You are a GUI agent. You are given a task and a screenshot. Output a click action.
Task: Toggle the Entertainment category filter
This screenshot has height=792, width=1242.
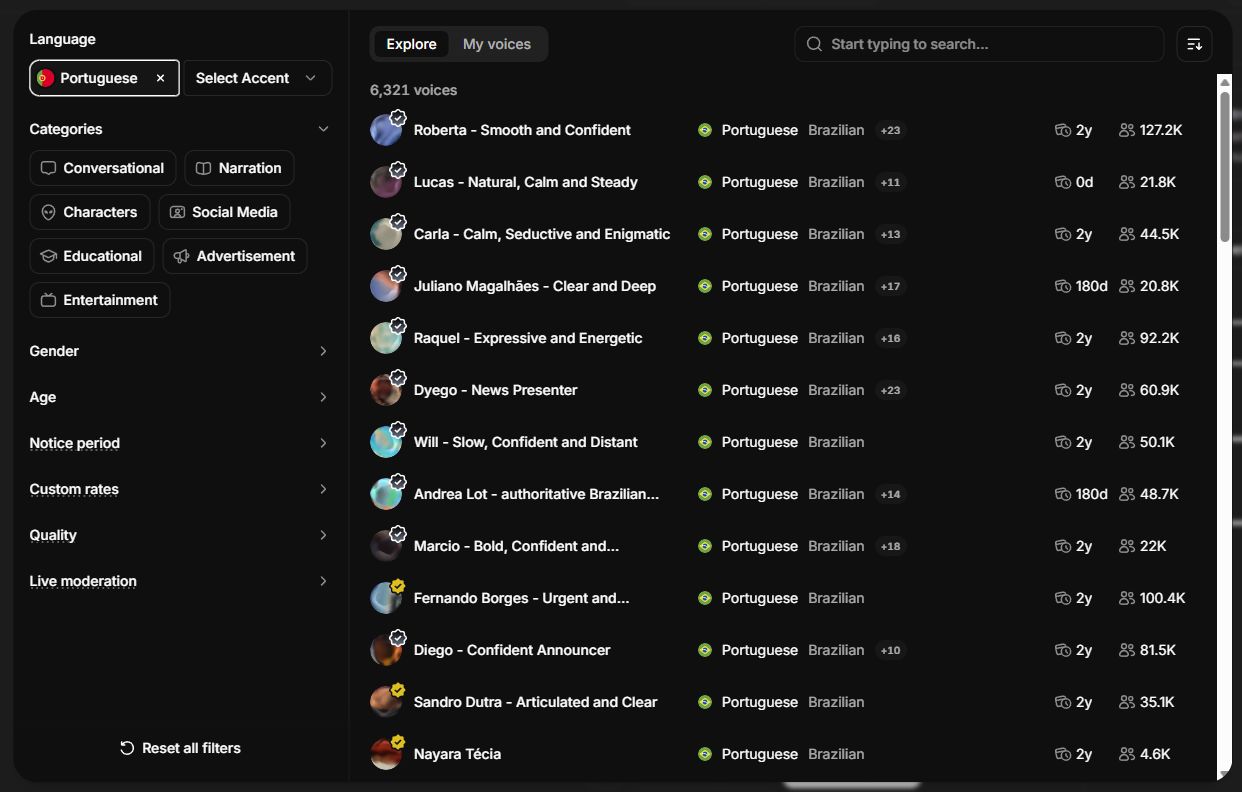click(100, 300)
